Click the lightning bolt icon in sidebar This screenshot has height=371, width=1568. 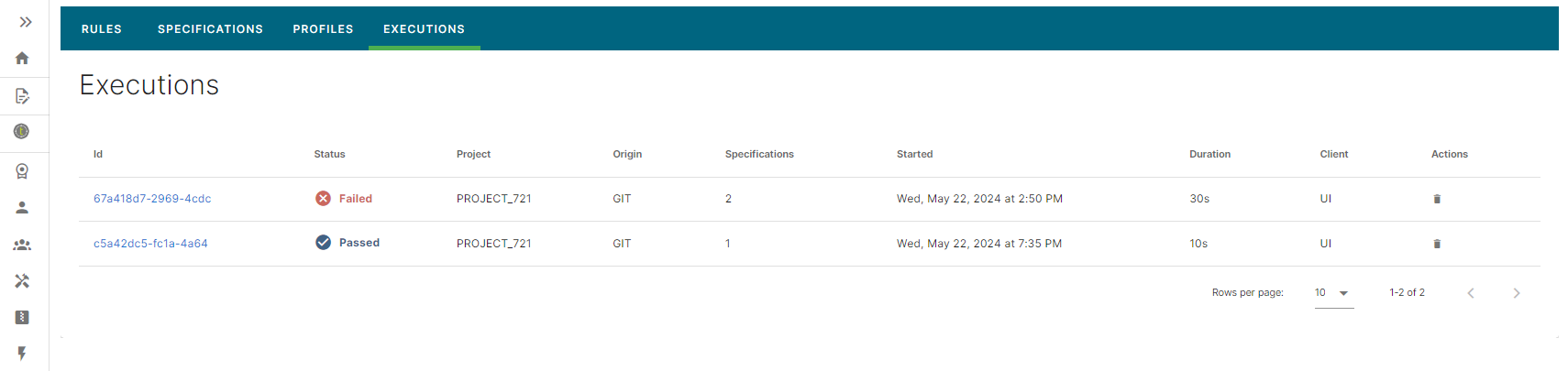tap(22, 354)
